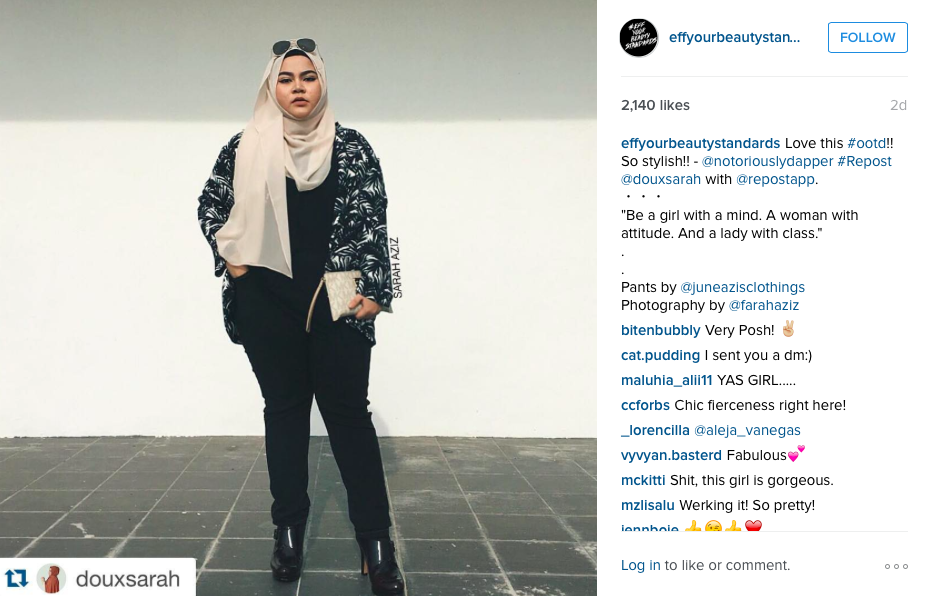
Task: Click the 2d post timestamp
Action: [898, 105]
